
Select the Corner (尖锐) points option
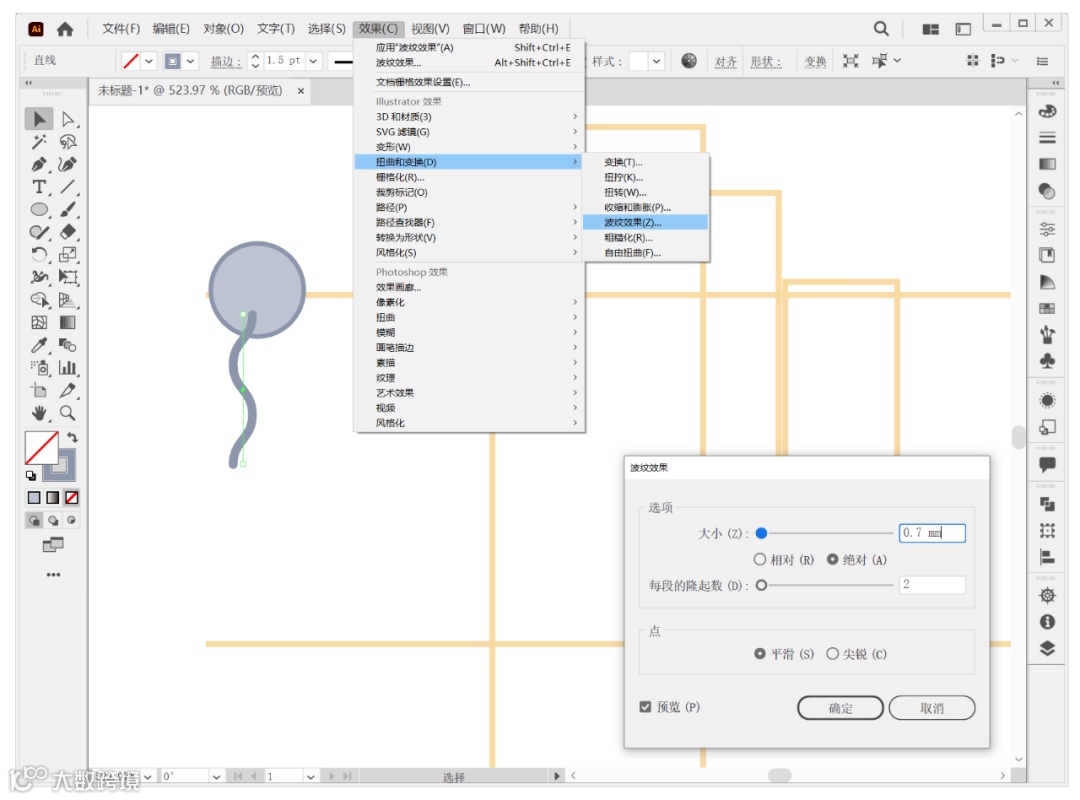[x=833, y=653]
